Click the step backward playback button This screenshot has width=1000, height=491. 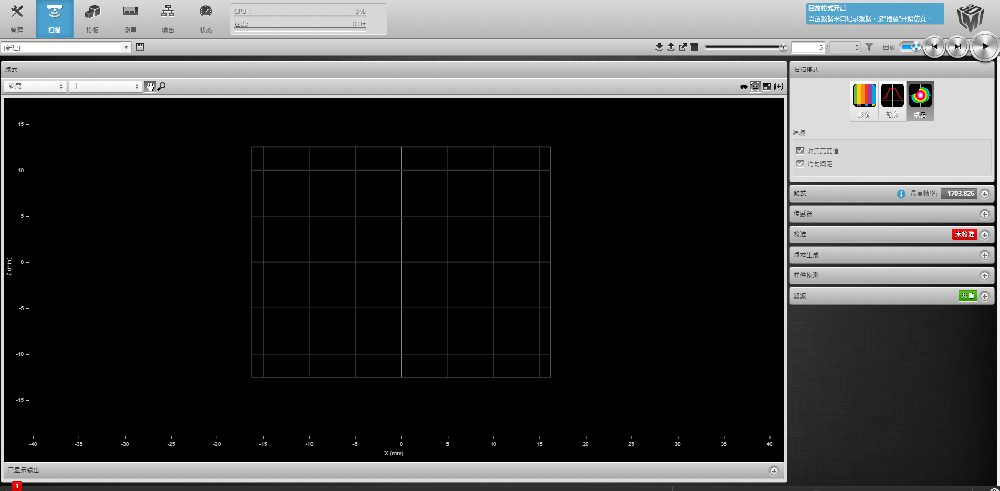pos(934,47)
